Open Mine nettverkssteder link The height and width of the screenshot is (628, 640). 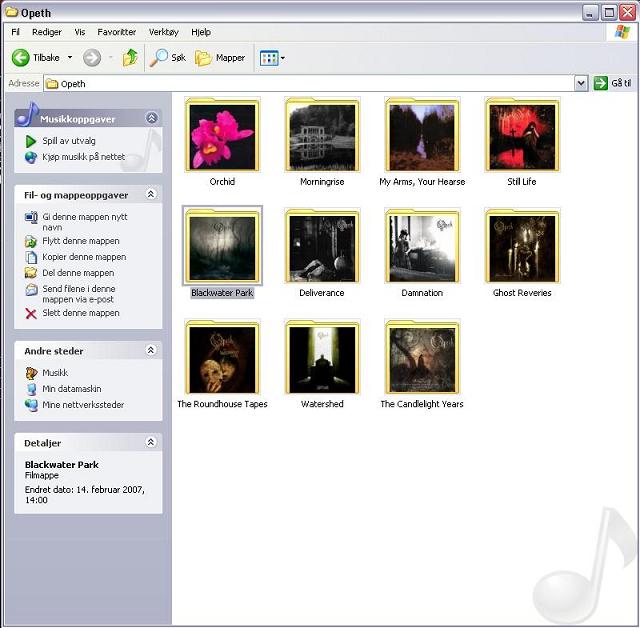tap(83, 405)
